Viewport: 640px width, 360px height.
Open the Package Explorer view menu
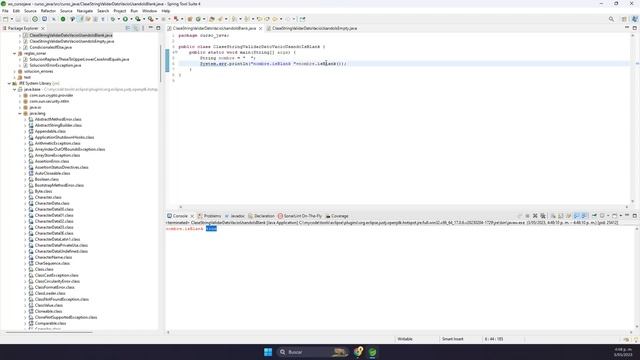click(x=143, y=28)
